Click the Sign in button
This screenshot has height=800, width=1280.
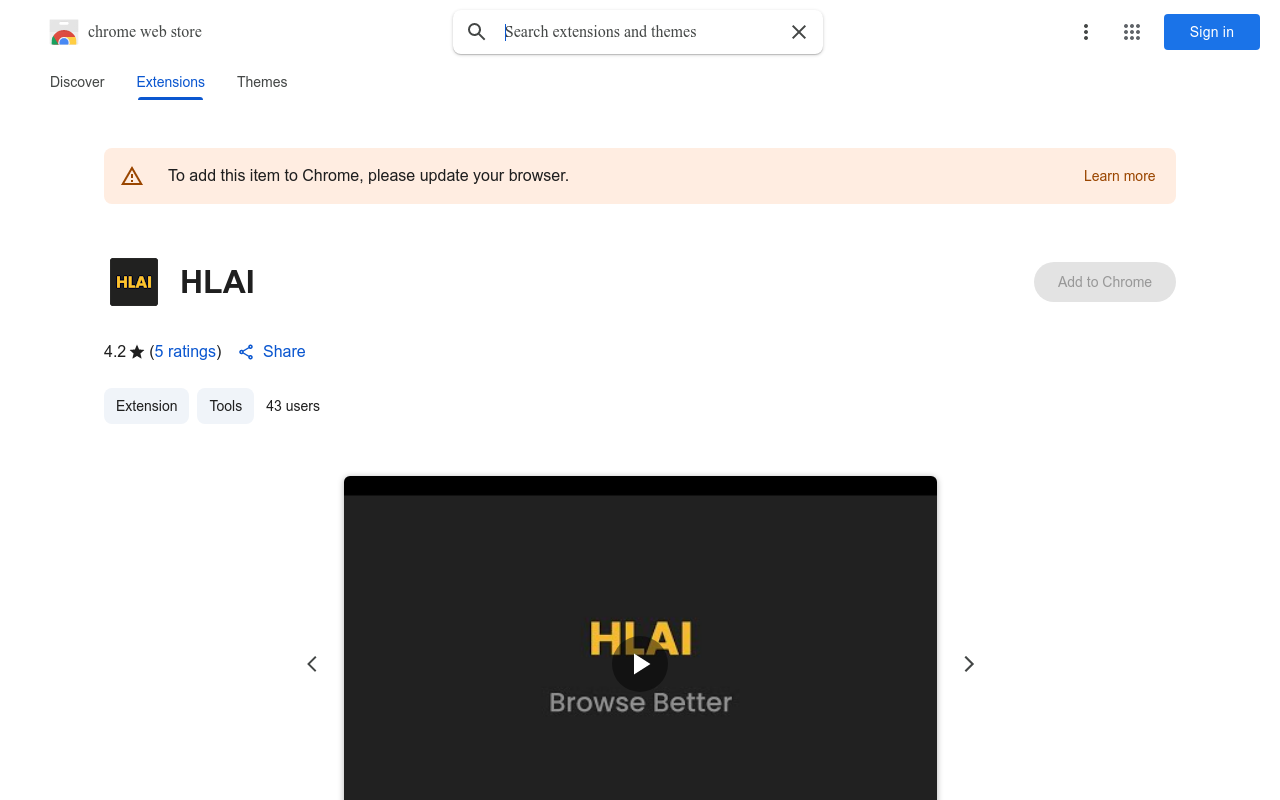pyautogui.click(x=1212, y=32)
